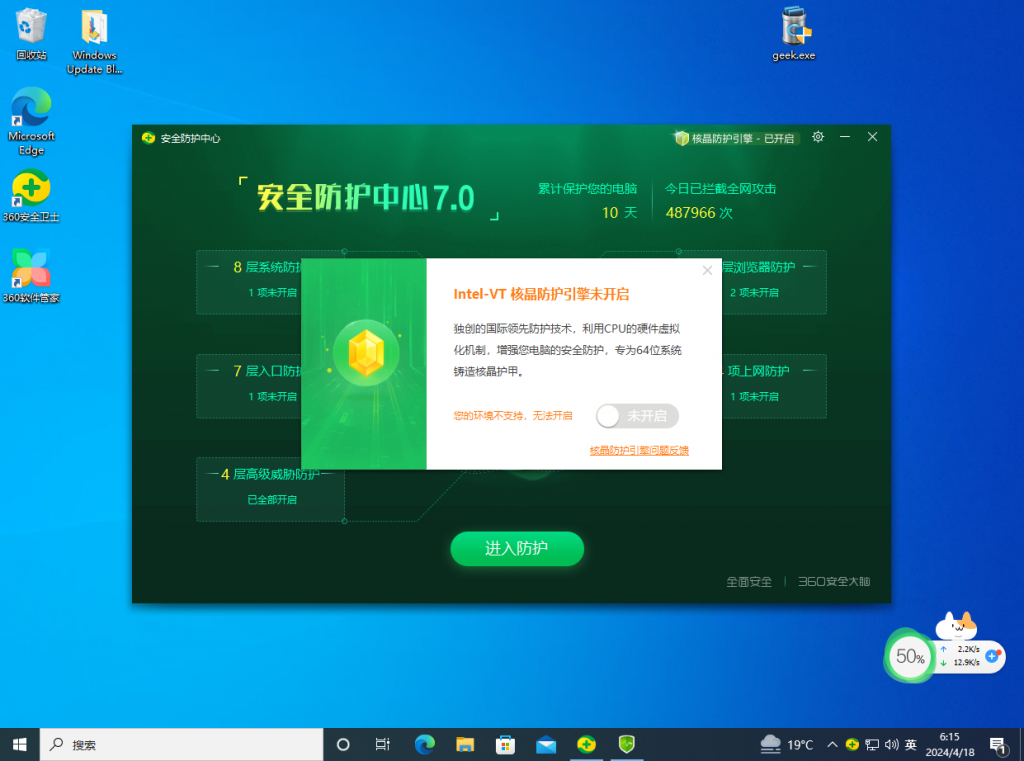Click the blue plus on floating widget
The height and width of the screenshot is (761, 1024).
coord(992,656)
